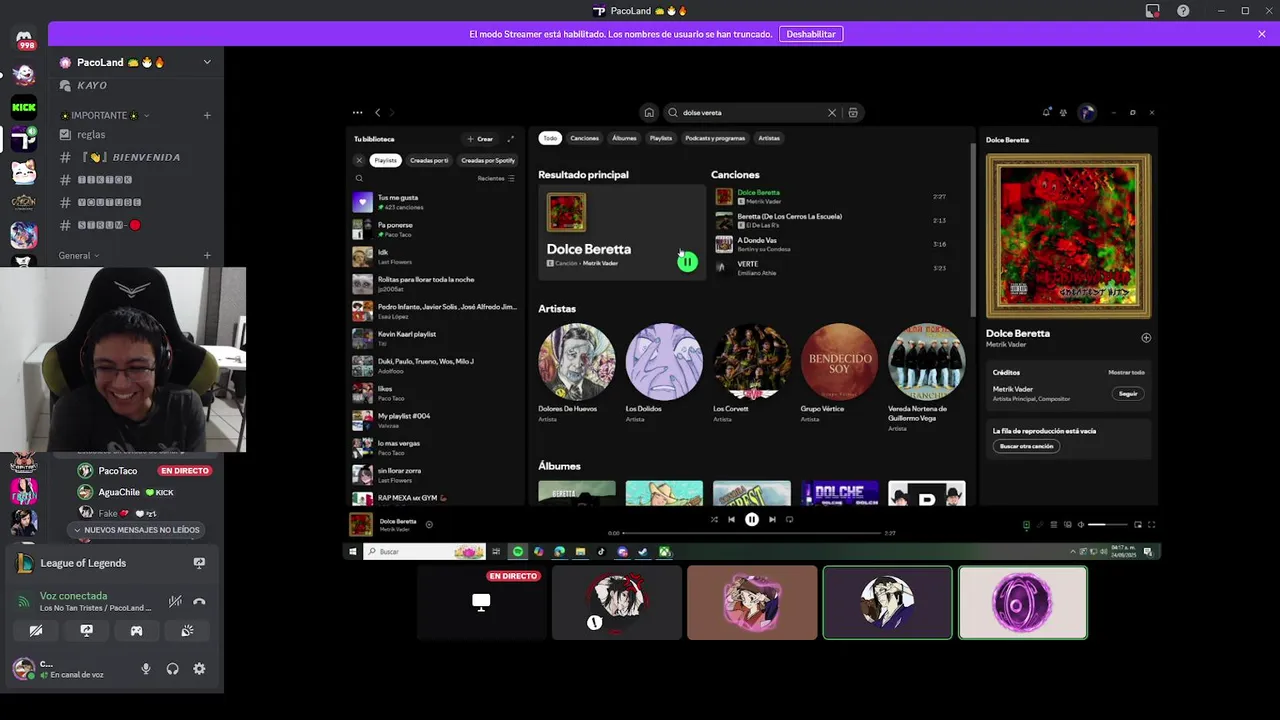Click Mostrar todo in Créditos
Image resolution: width=1280 pixels, height=720 pixels.
pyautogui.click(x=1126, y=372)
